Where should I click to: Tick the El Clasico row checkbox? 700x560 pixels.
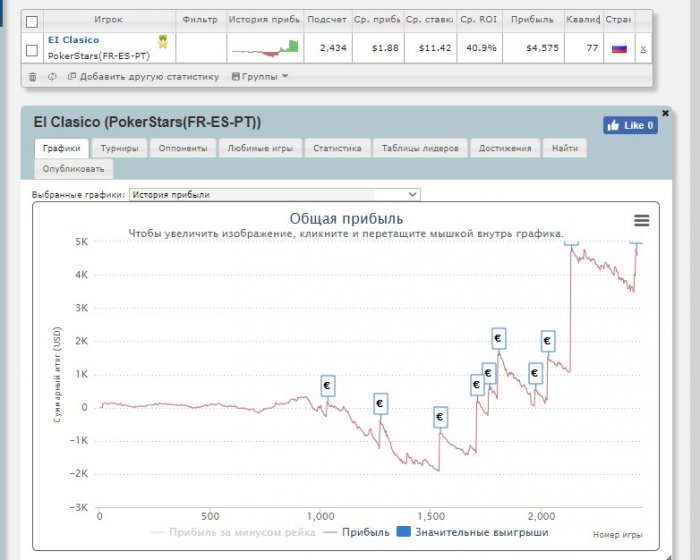tap(32, 50)
